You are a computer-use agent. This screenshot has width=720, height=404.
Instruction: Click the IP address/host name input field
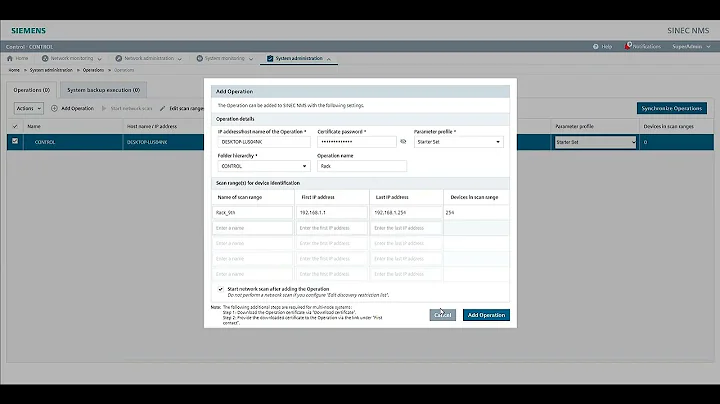[264, 142]
